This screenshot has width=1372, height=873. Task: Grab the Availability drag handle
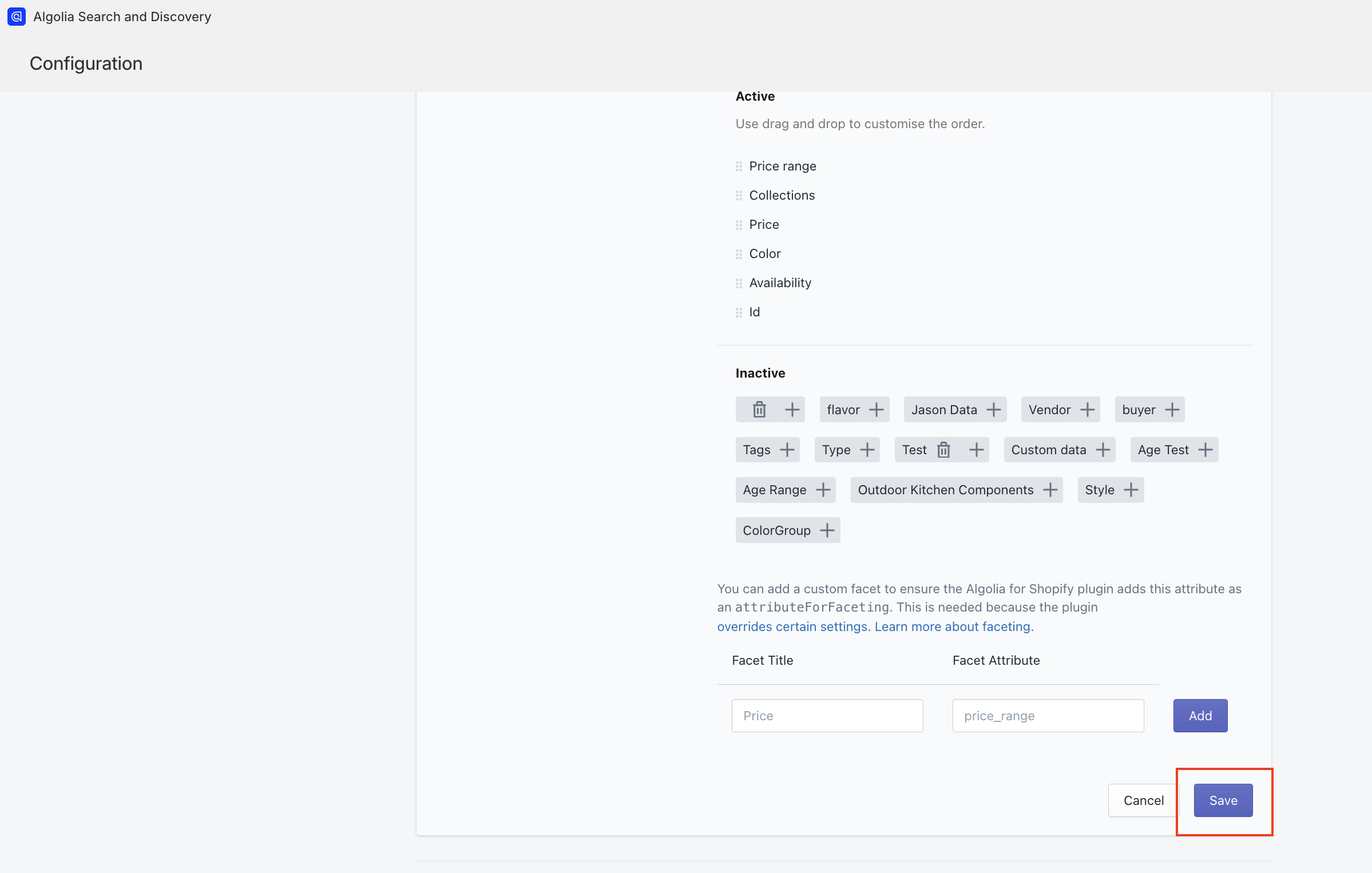pos(739,283)
